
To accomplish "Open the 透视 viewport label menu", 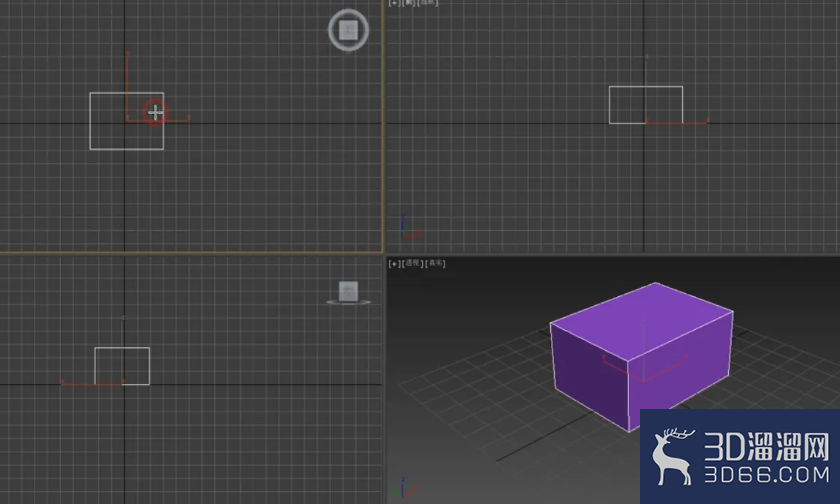I will click(412, 264).
